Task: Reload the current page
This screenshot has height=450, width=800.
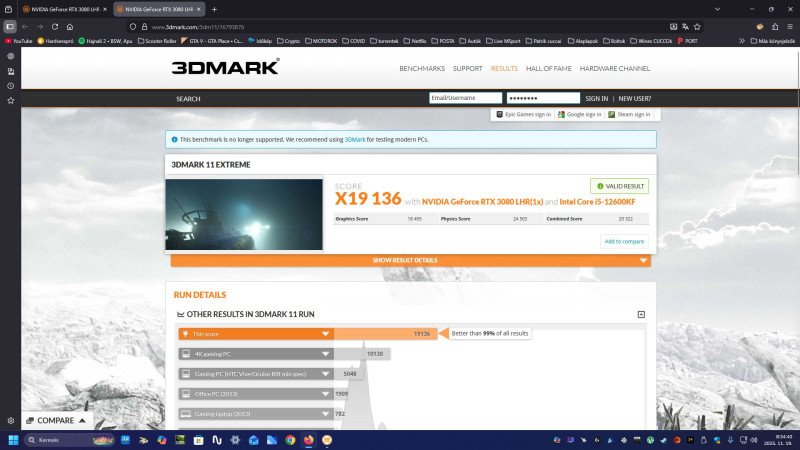Action: point(55,27)
